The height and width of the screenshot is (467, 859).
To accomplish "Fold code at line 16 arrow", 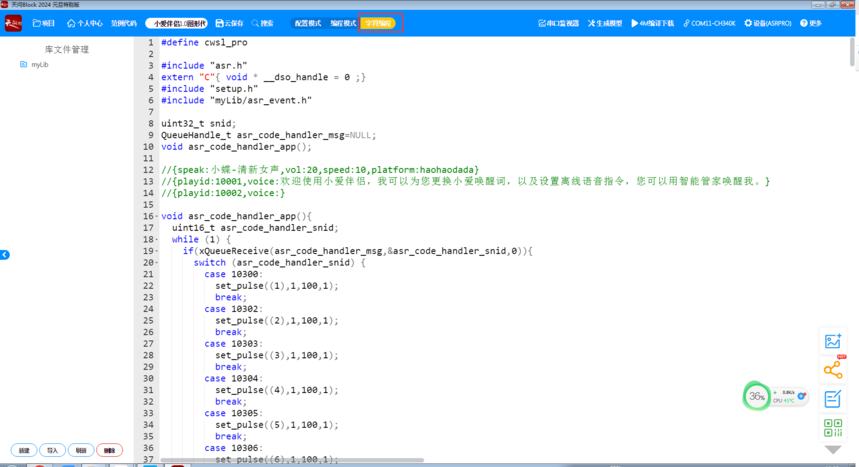I will coord(157,217).
